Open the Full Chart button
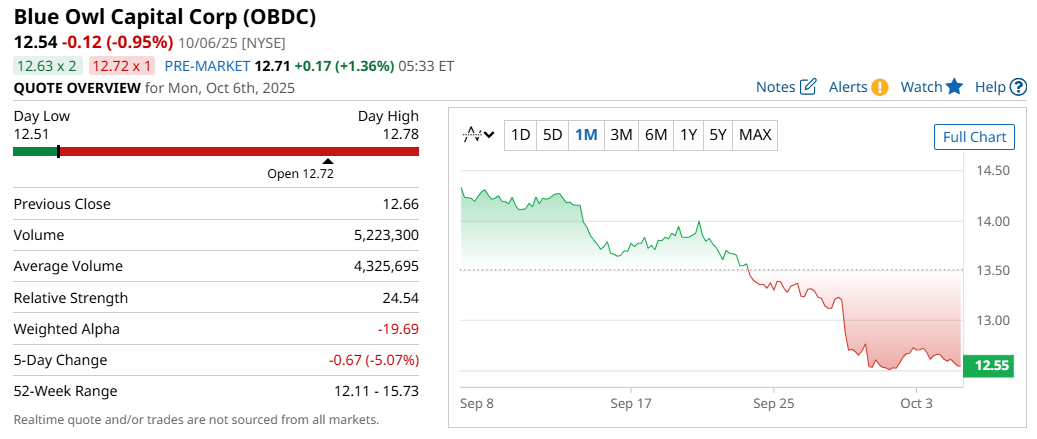The image size is (1037, 439). click(974, 137)
